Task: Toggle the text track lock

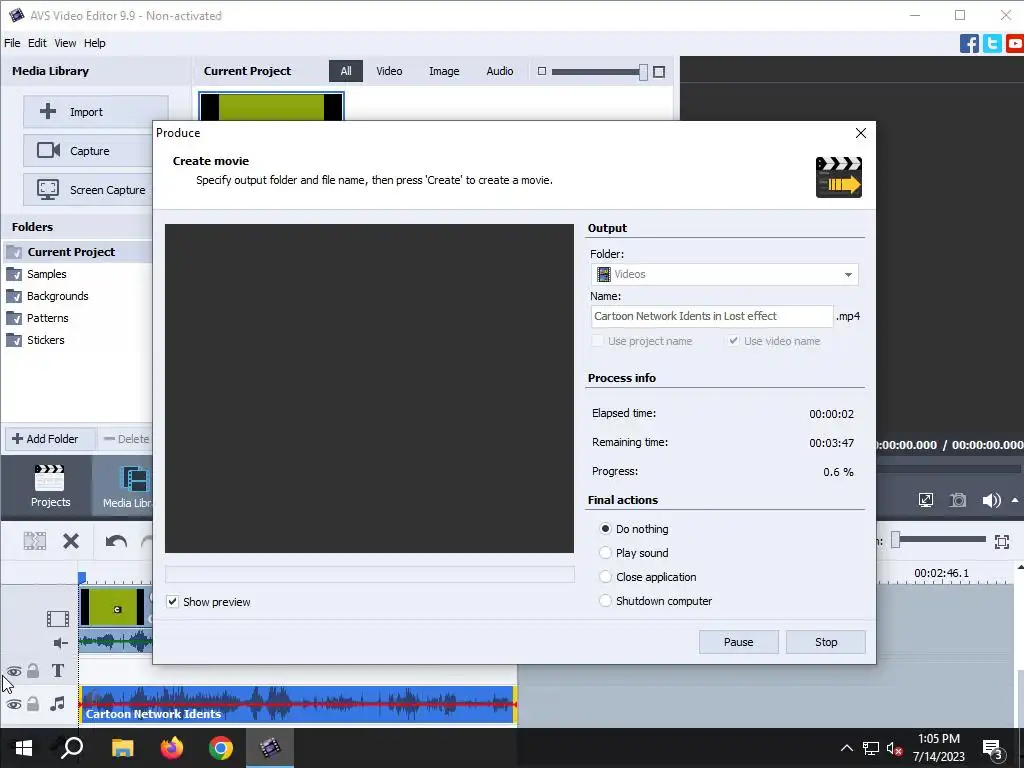Action: (33, 671)
